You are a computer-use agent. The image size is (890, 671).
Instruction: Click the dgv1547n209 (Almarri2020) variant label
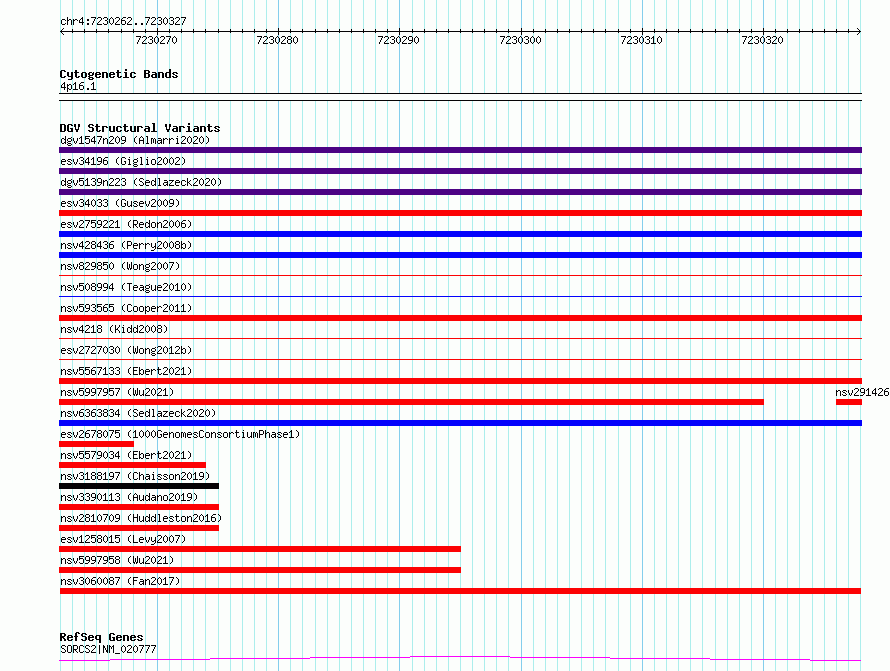click(135, 140)
